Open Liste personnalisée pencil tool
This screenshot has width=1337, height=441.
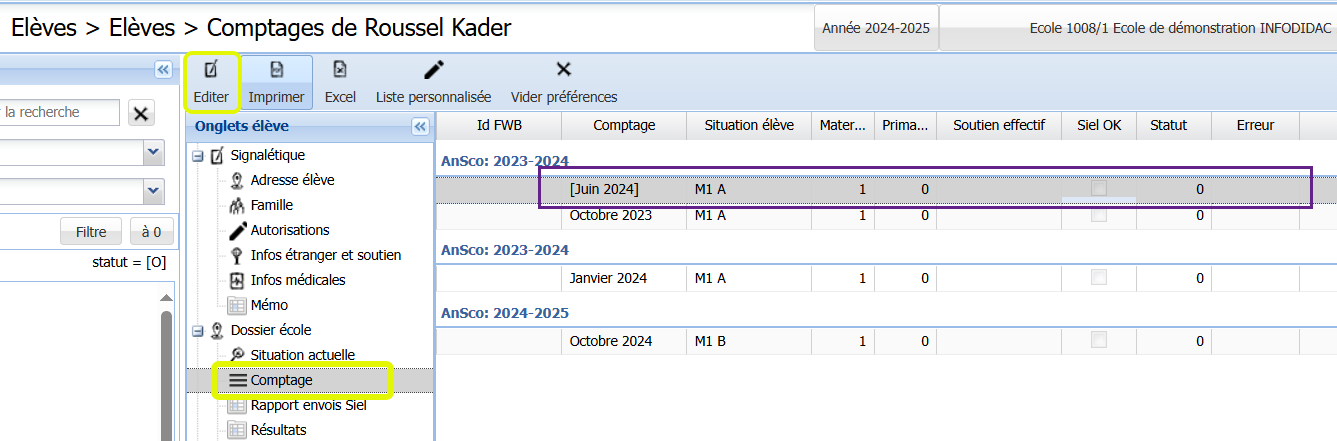click(433, 70)
